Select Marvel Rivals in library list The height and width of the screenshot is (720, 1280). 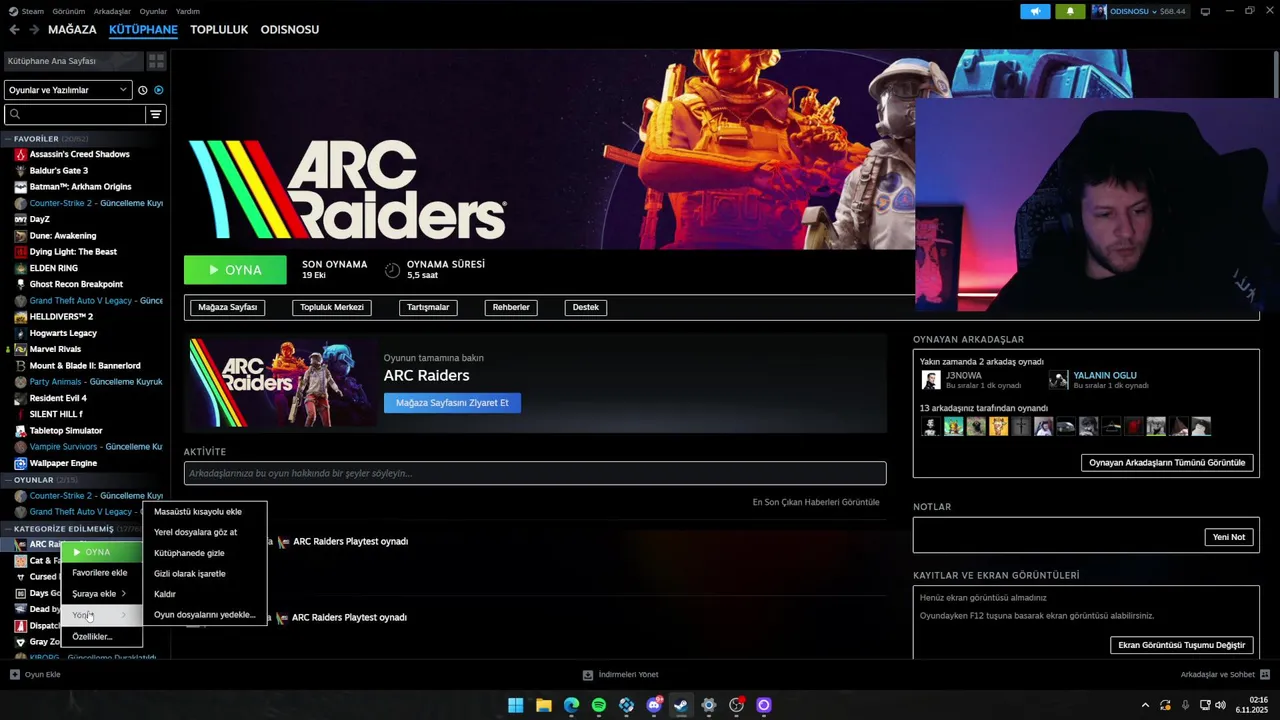(x=55, y=349)
